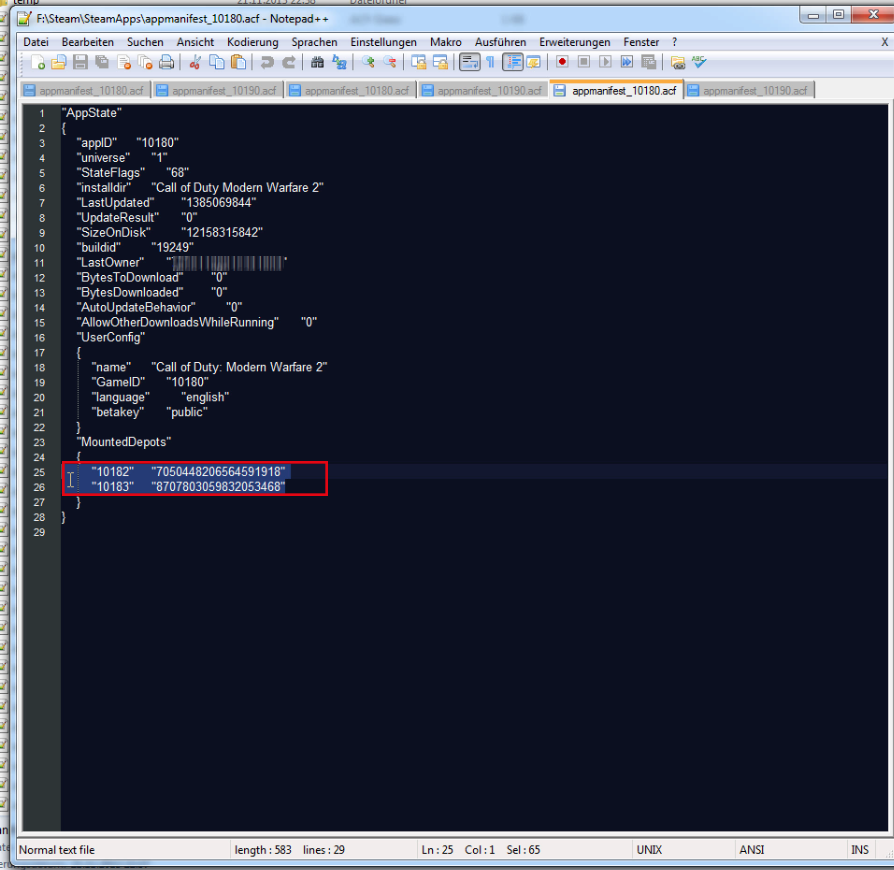Save recorded macro toolbar icon
This screenshot has height=870, width=894.
point(649,62)
